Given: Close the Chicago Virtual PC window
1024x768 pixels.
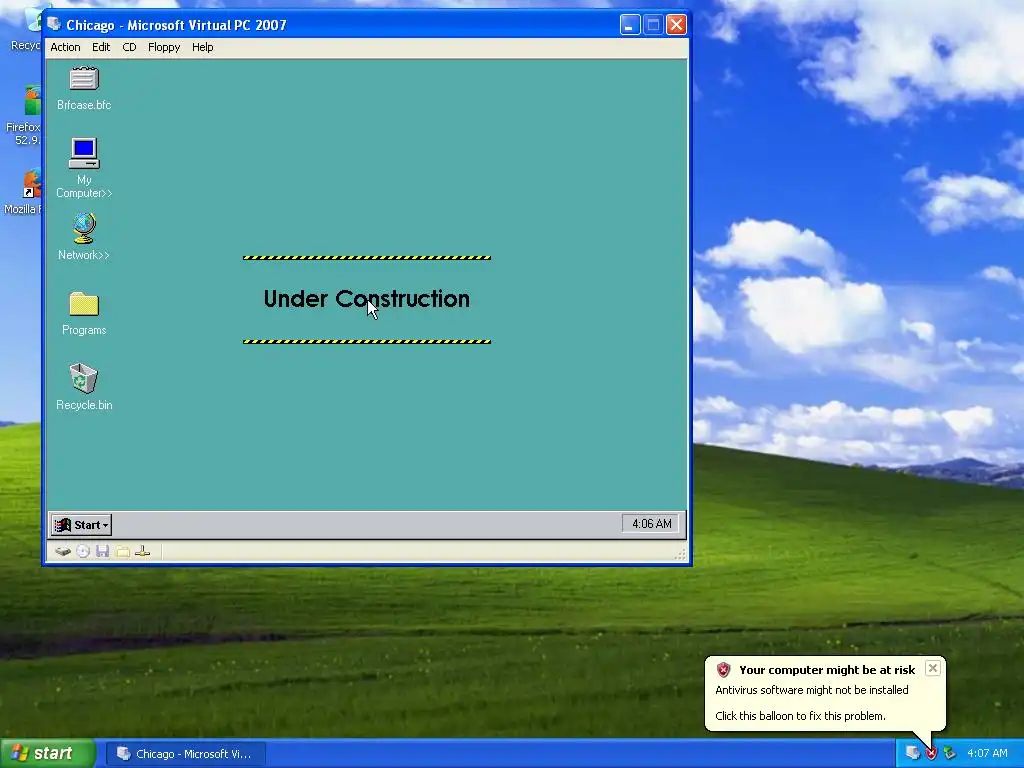Looking at the screenshot, I should pos(677,25).
